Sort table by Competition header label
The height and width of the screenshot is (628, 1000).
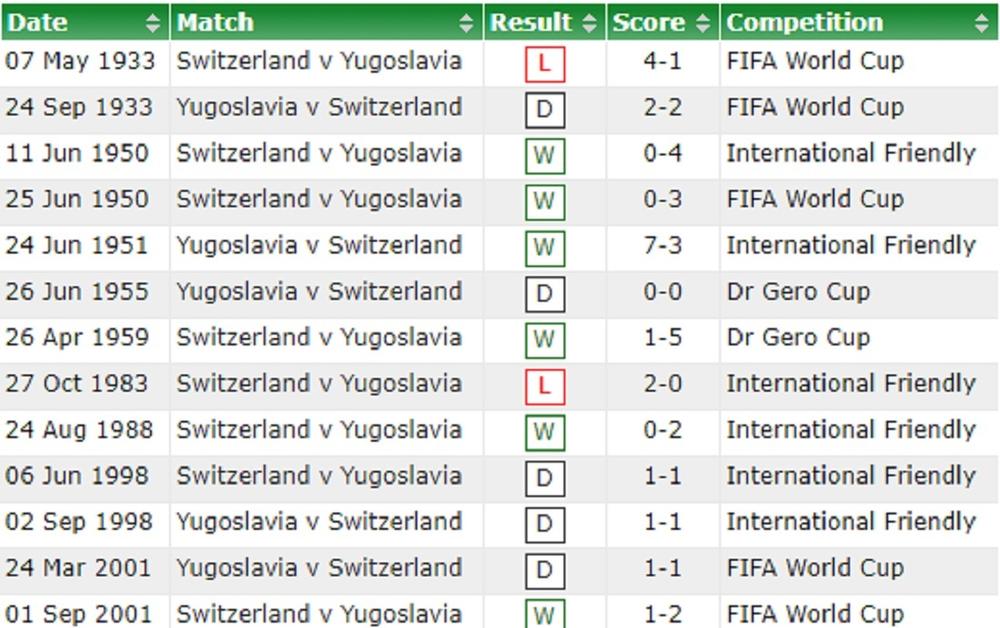point(804,23)
